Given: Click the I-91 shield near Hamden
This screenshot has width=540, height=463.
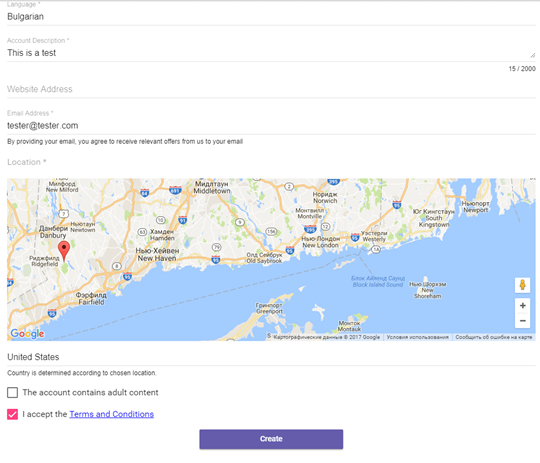Looking at the screenshot, I should (183, 220).
